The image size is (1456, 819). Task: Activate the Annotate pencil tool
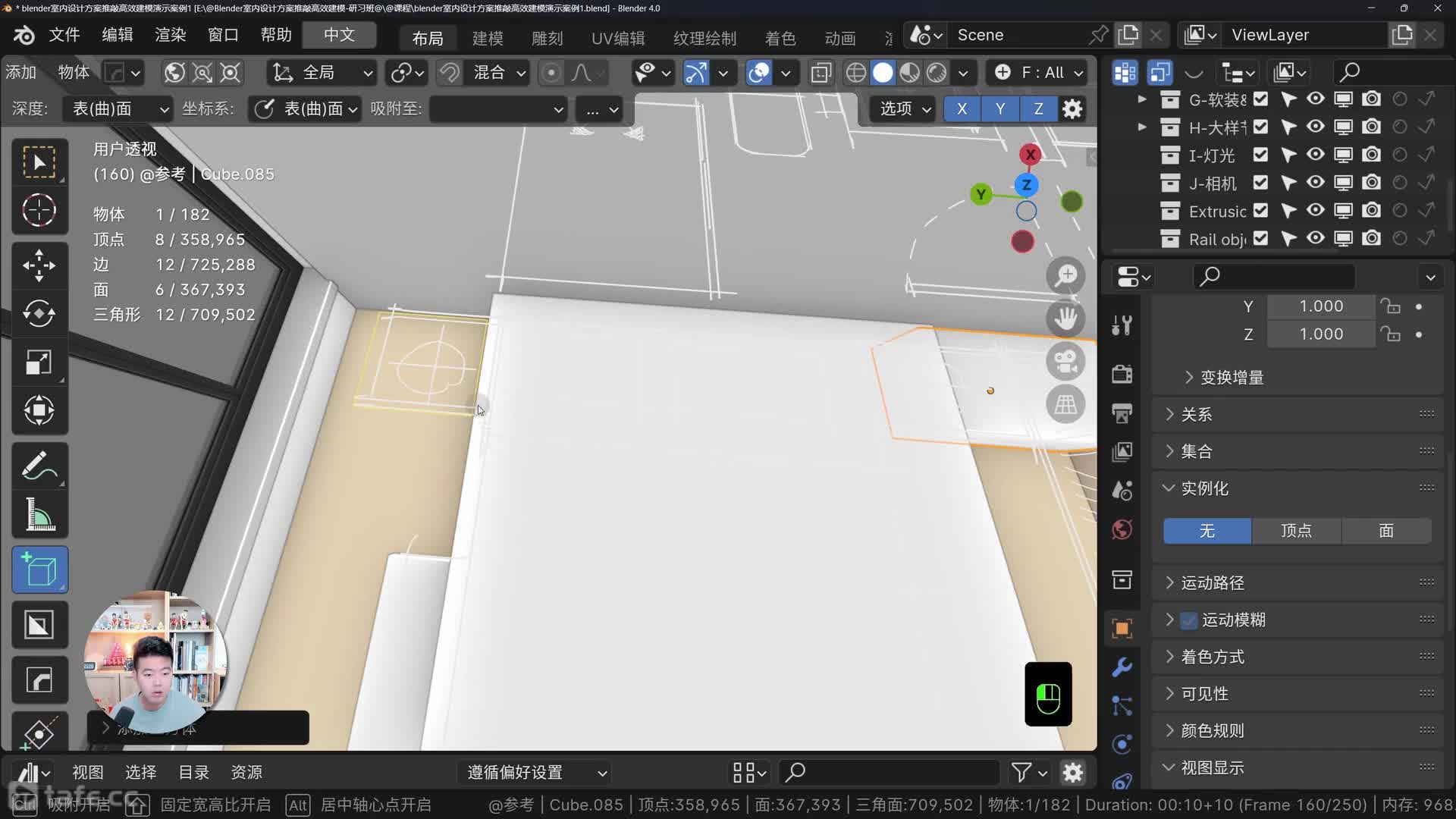(x=39, y=466)
